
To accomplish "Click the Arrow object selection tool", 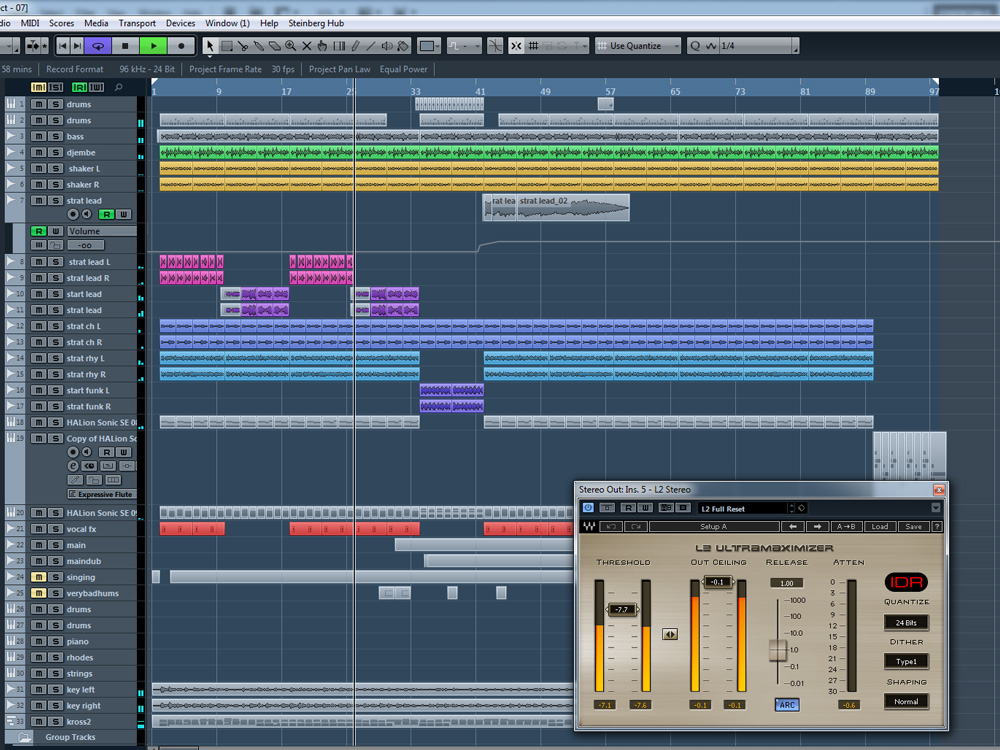I will (x=210, y=46).
